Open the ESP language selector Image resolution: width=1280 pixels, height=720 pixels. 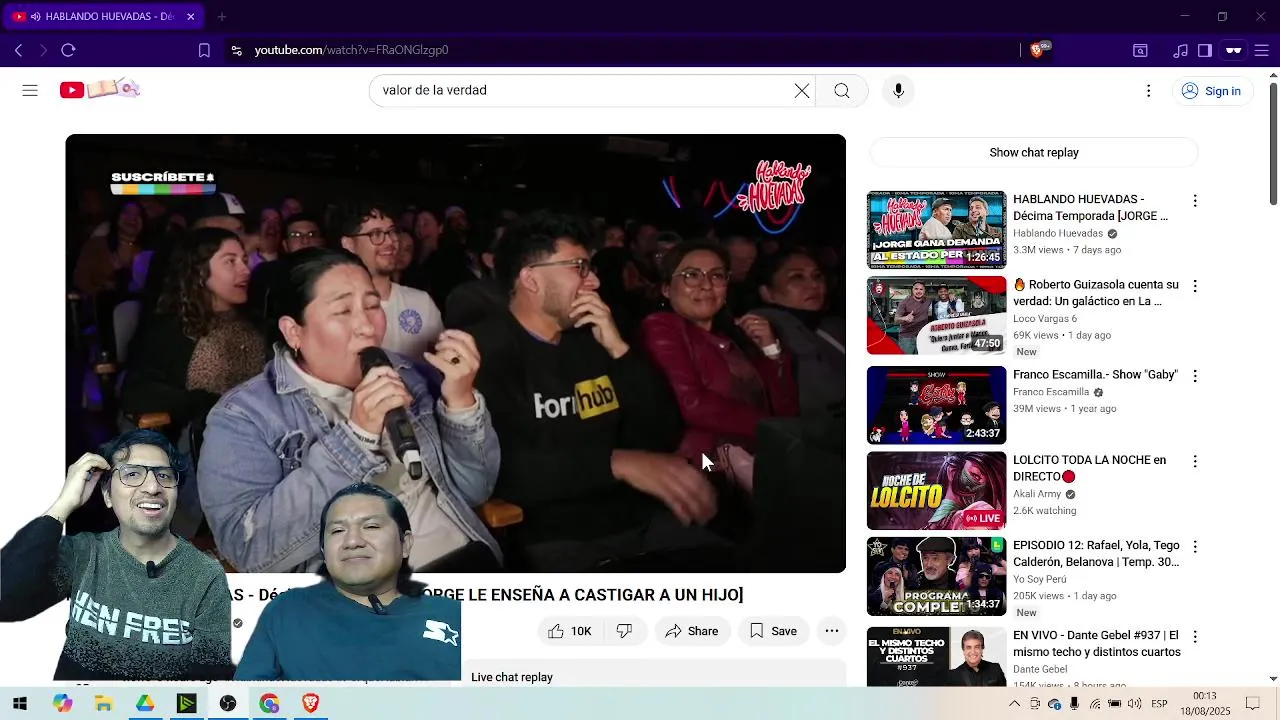click(1160, 704)
